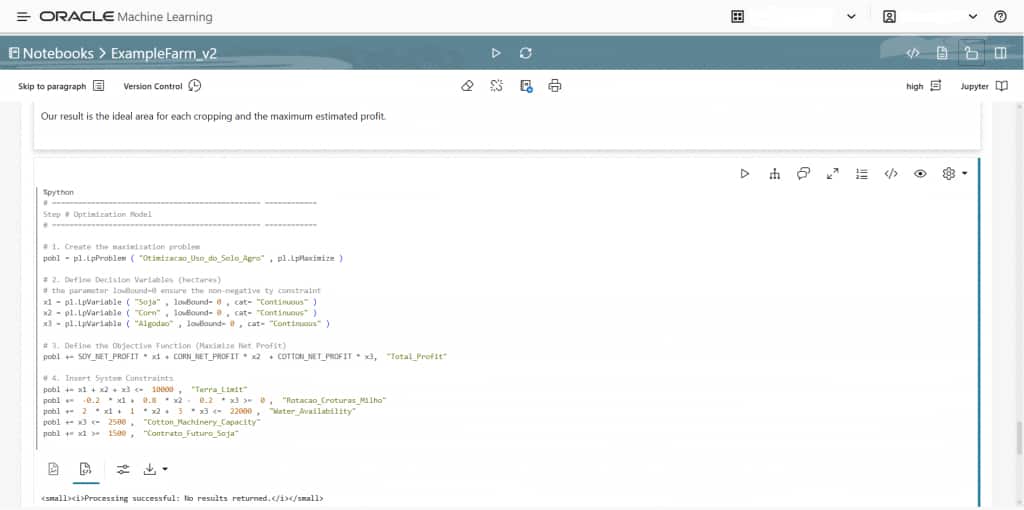Expand the user account dropdown

click(x=973, y=17)
